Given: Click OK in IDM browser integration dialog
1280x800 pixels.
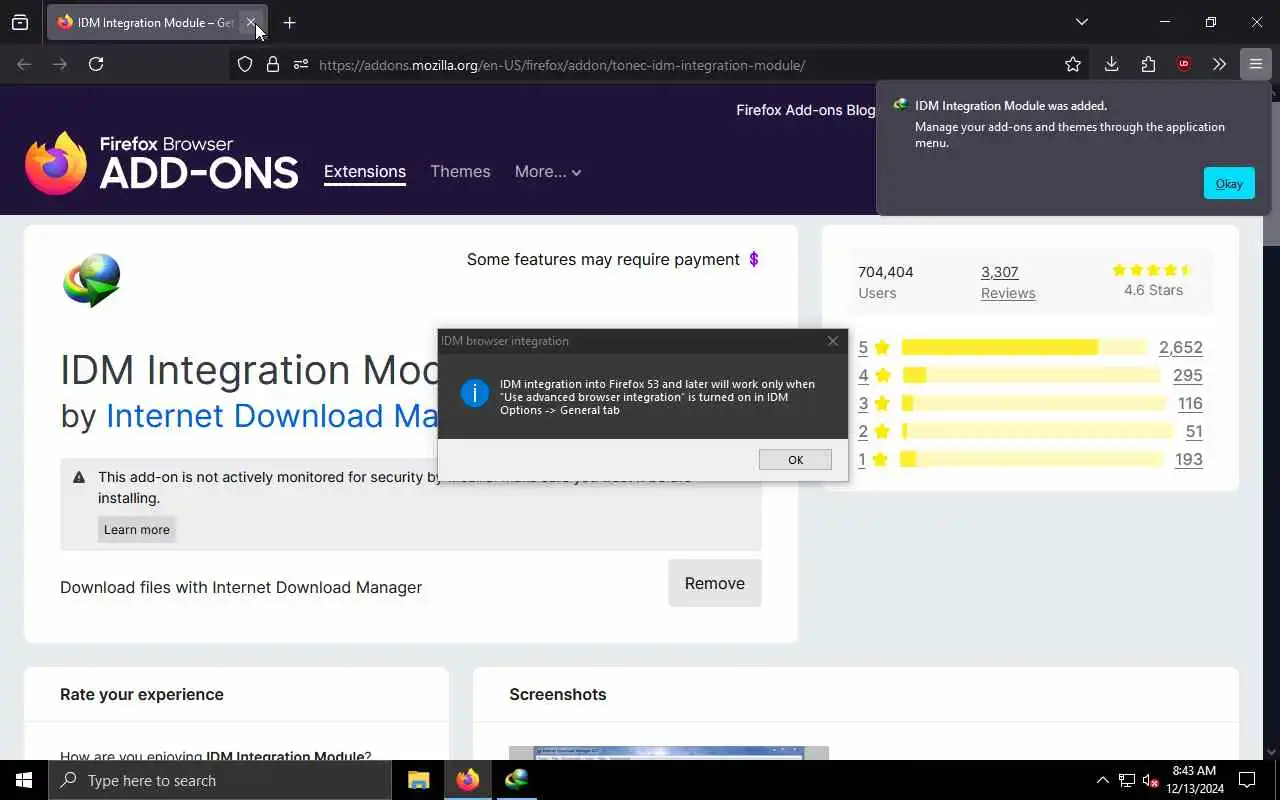Looking at the screenshot, I should click(x=795, y=459).
